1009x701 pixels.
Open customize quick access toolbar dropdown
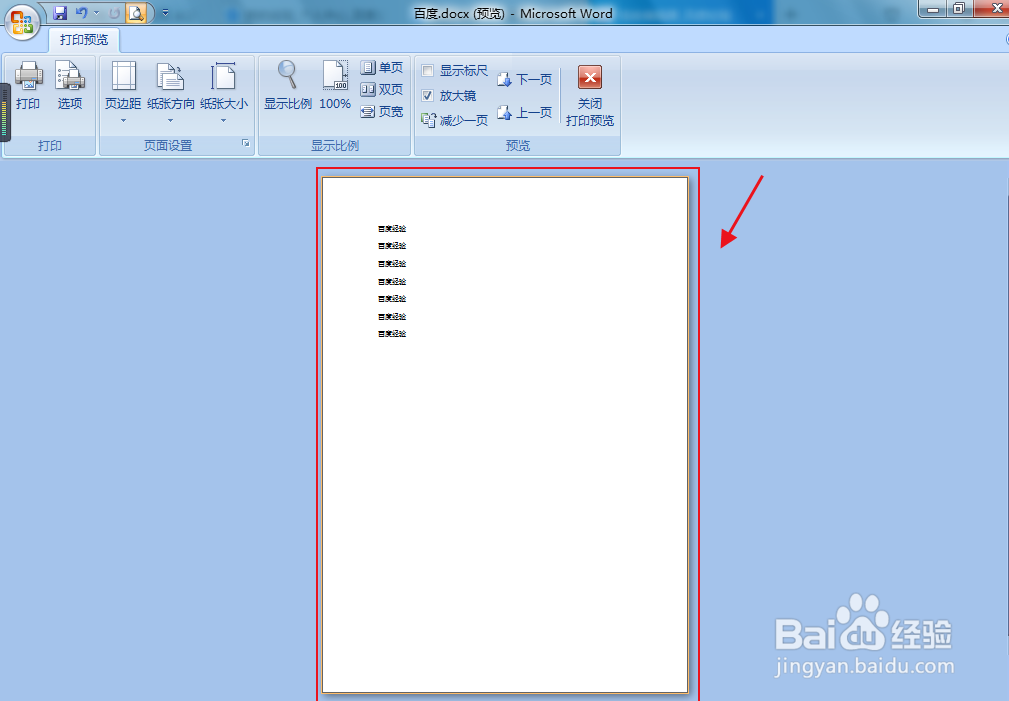click(x=165, y=13)
